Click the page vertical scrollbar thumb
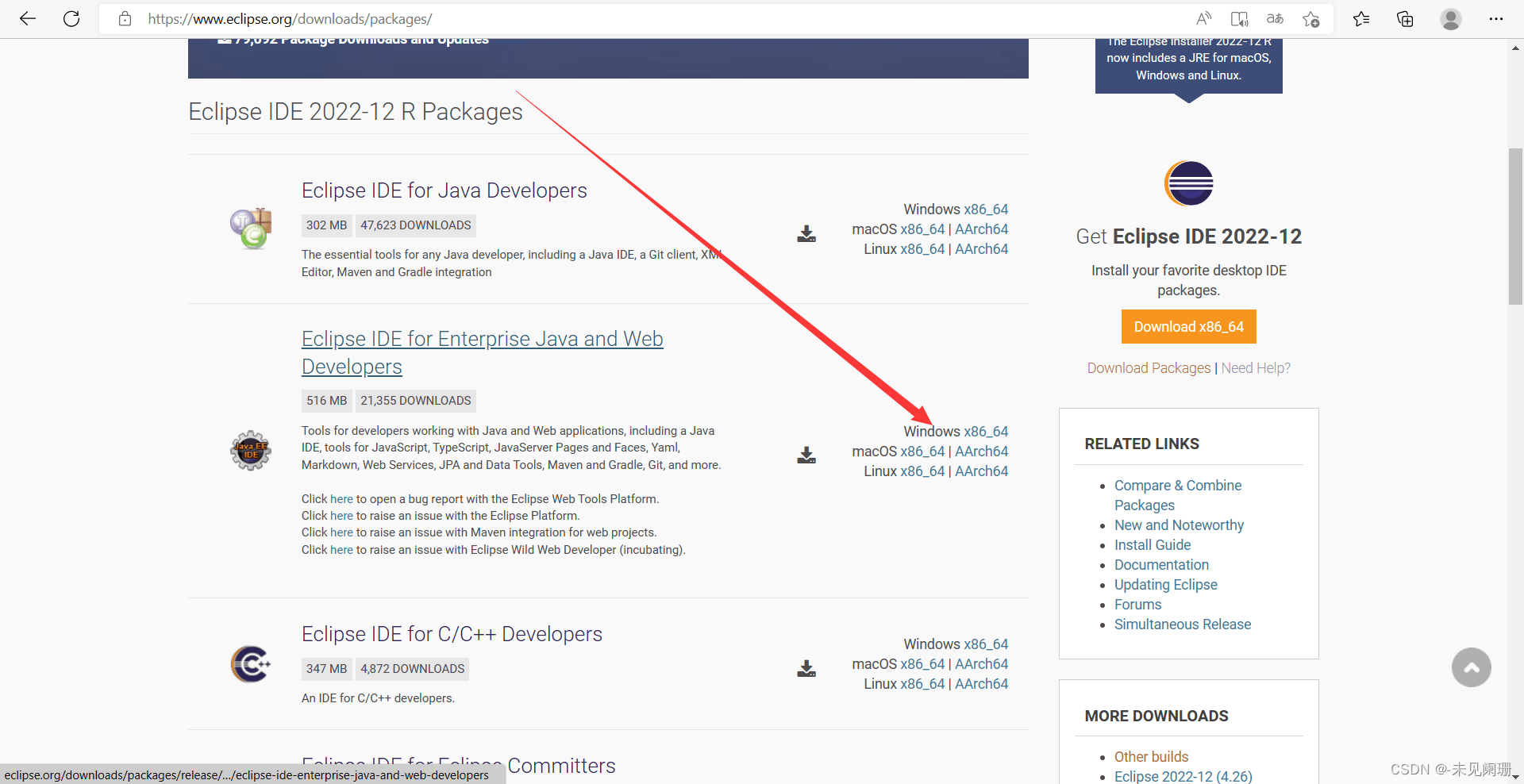Viewport: 1524px width, 784px height. (x=1515, y=226)
